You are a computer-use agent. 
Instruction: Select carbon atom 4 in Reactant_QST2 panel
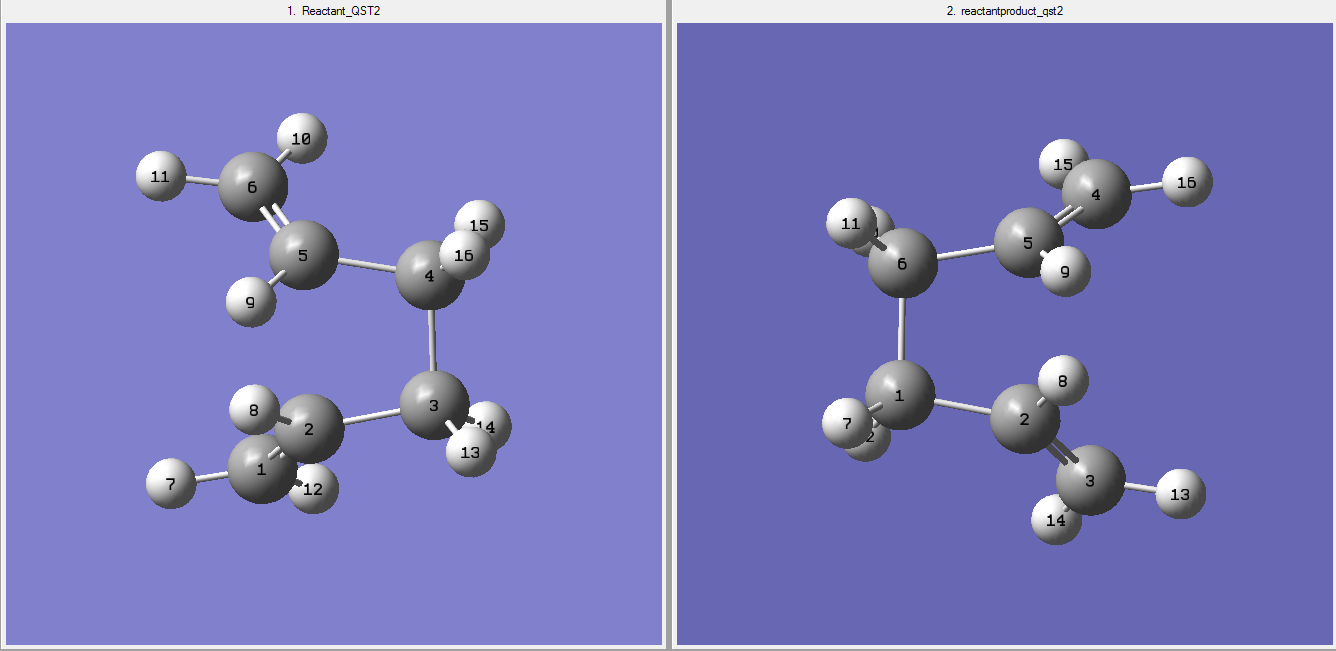430,274
